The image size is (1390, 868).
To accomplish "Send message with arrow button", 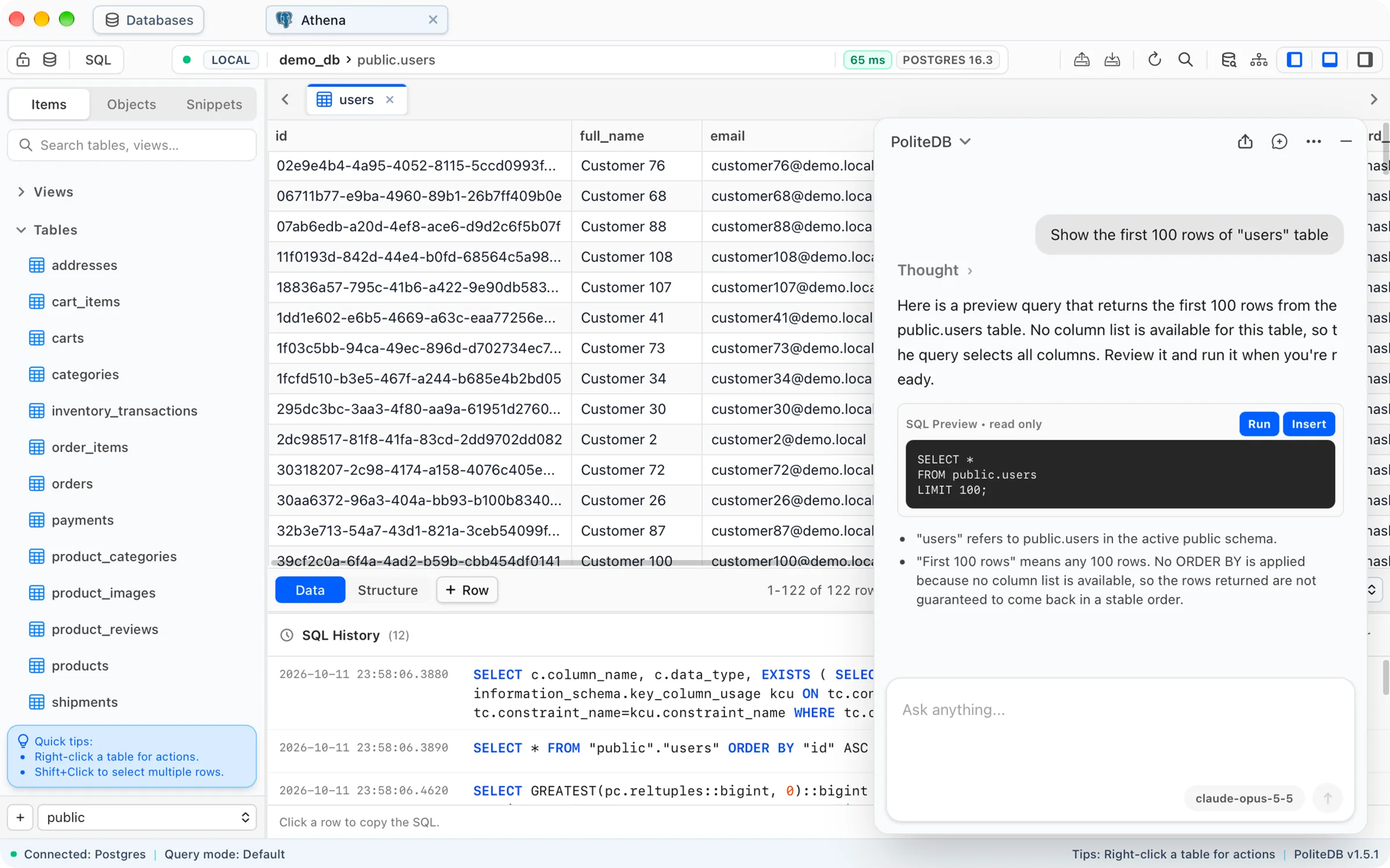I will point(1327,798).
